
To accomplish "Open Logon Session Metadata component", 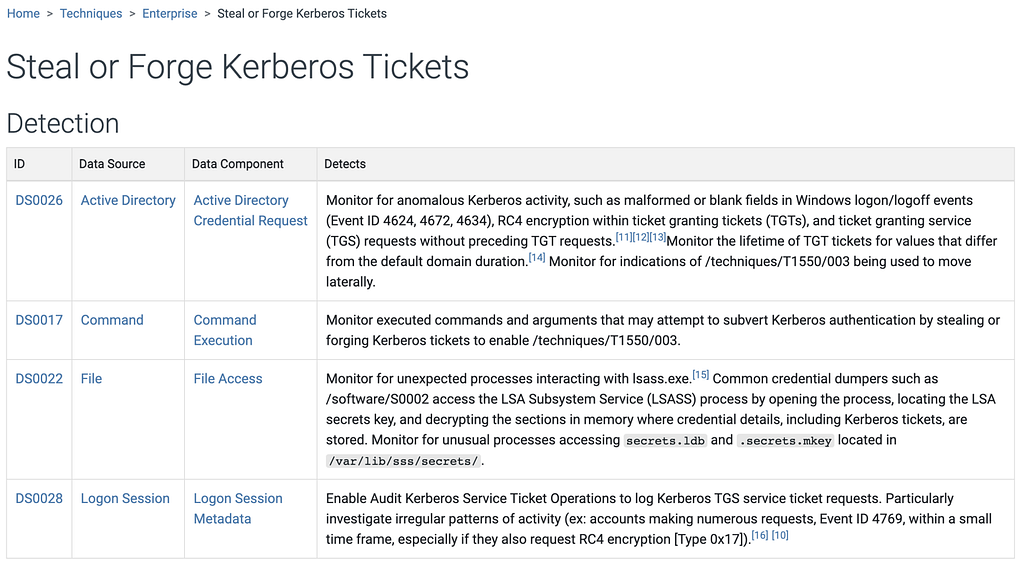I will (x=238, y=508).
